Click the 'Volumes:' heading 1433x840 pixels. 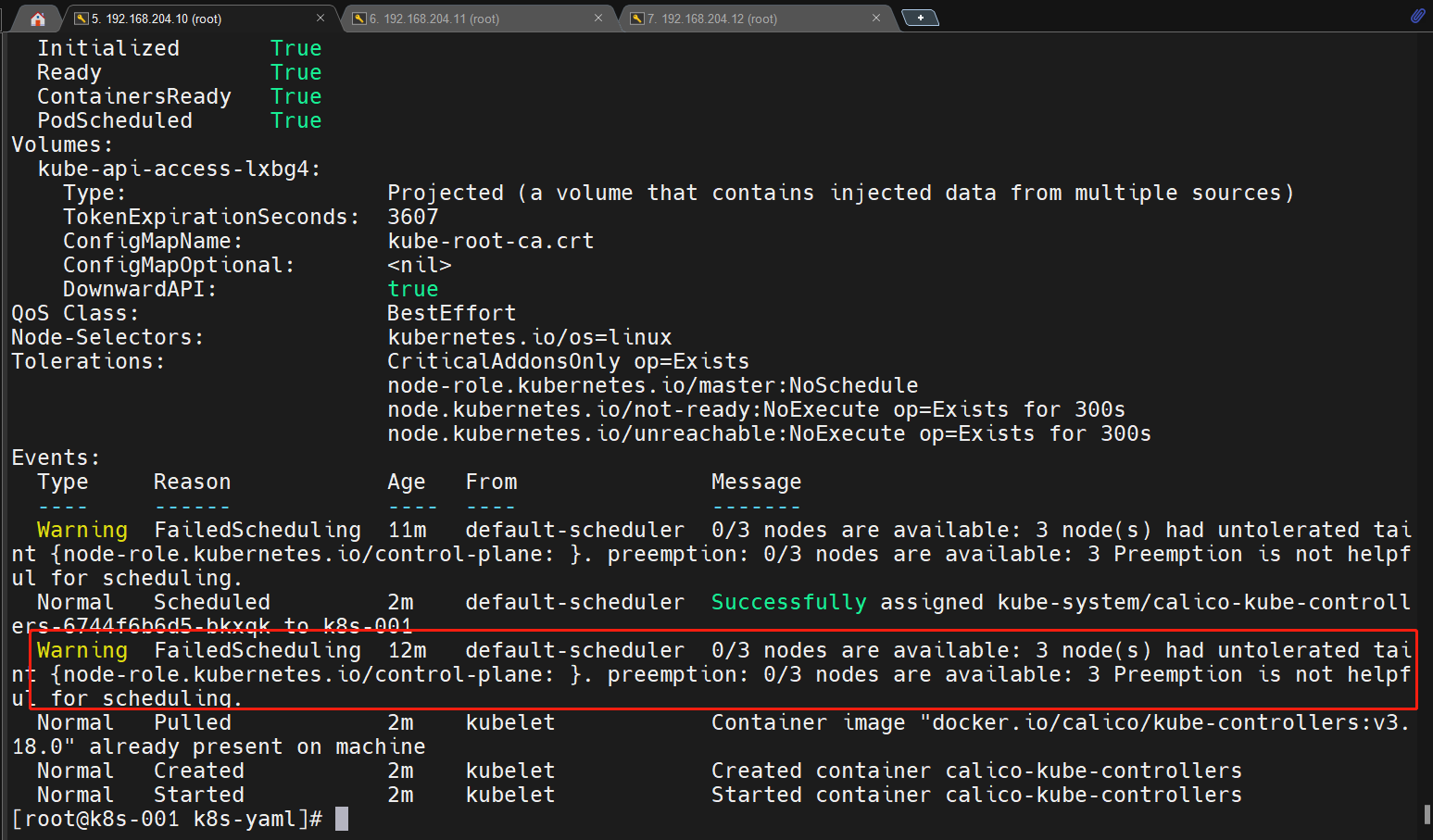tap(62, 144)
